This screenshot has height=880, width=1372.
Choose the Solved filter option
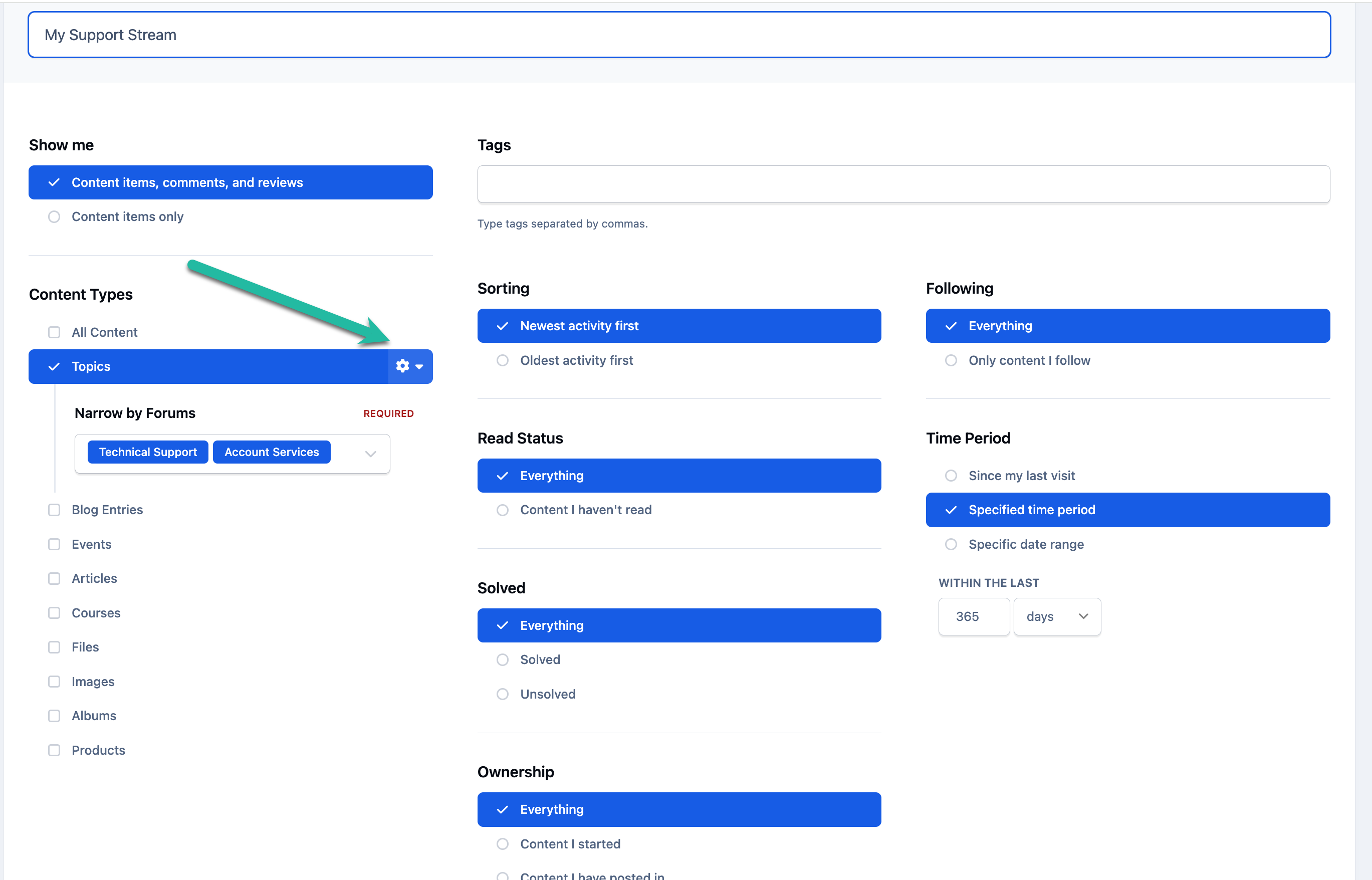pos(502,659)
